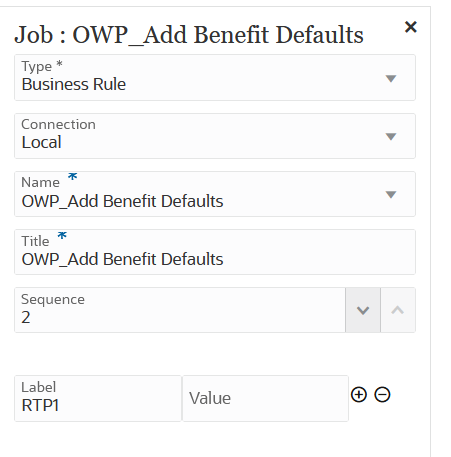Viewport: 451px width, 457px height.
Task: Increase Sequence with the up chevron
Action: pyautogui.click(x=398, y=310)
